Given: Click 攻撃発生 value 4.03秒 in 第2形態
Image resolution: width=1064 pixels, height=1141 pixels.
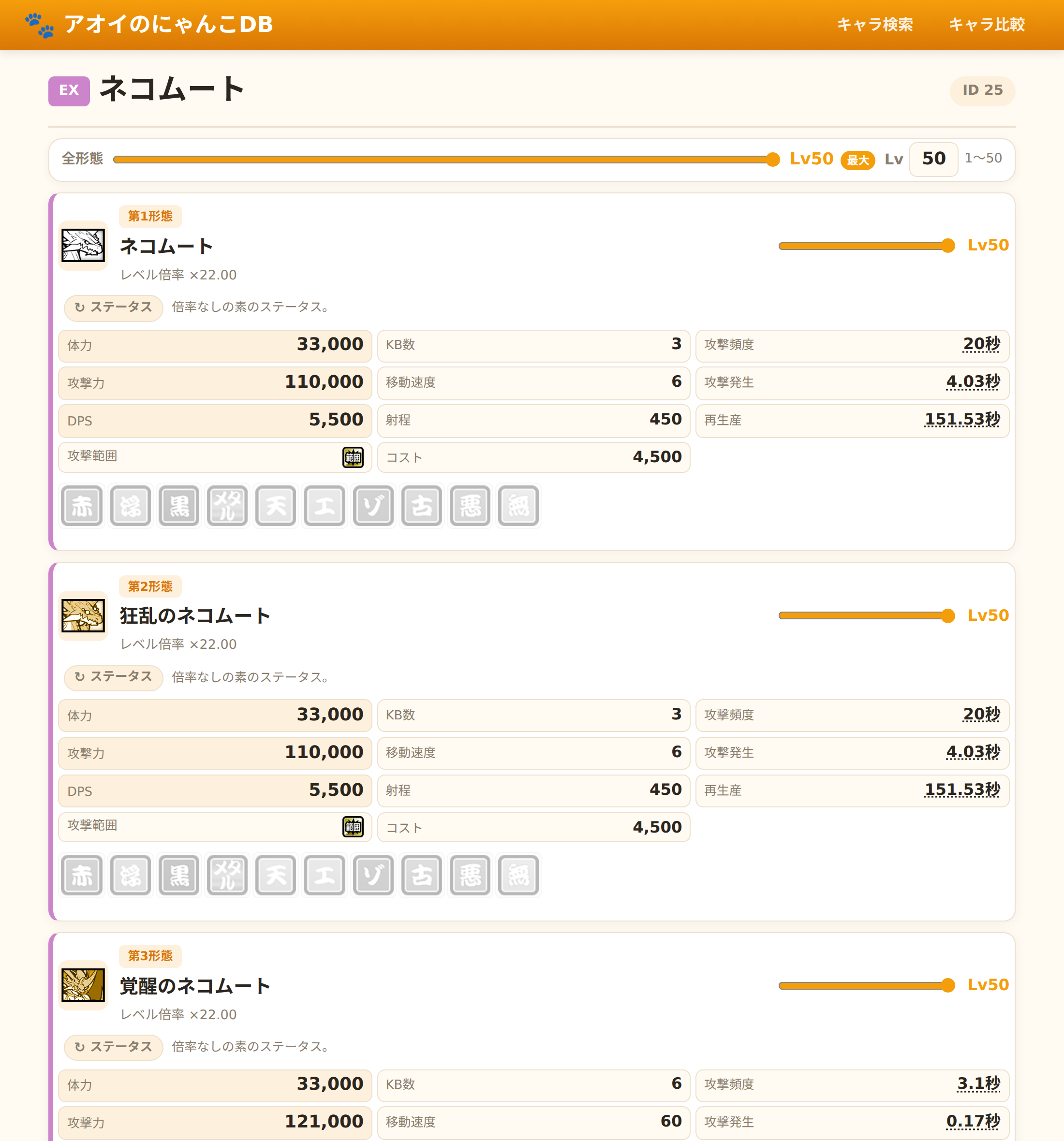Looking at the screenshot, I should point(973,752).
